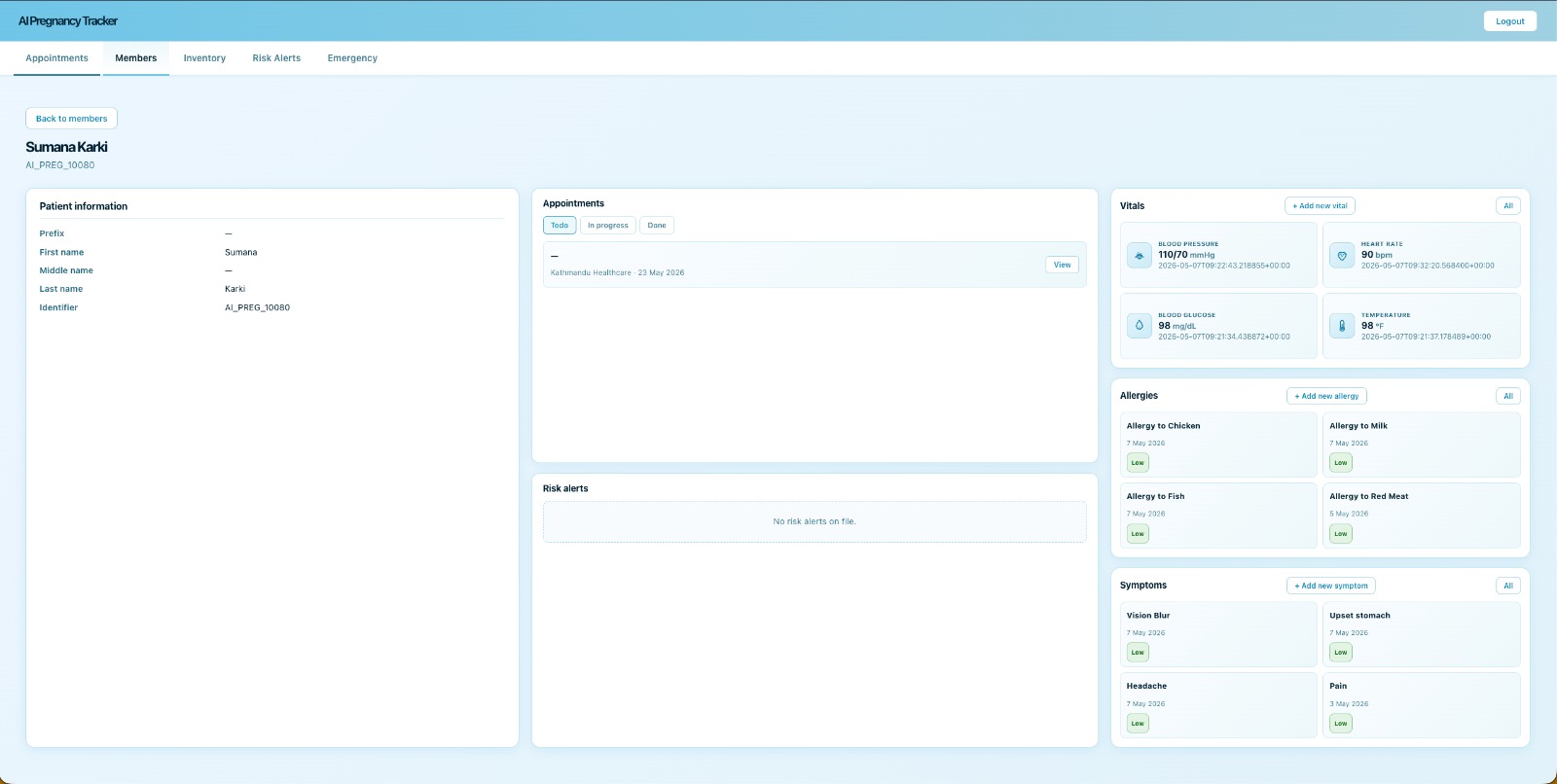The width and height of the screenshot is (1557, 784).
Task: Click the 'Prefix' field label
Action: pyautogui.click(x=52, y=234)
